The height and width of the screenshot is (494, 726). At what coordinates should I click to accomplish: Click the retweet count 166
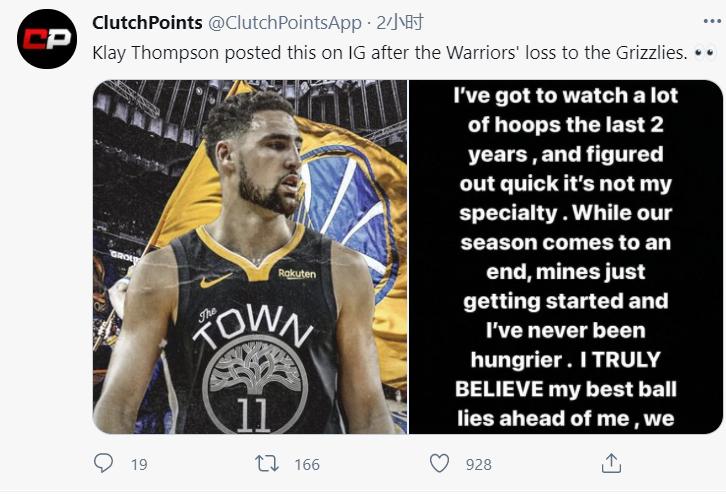(x=307, y=464)
